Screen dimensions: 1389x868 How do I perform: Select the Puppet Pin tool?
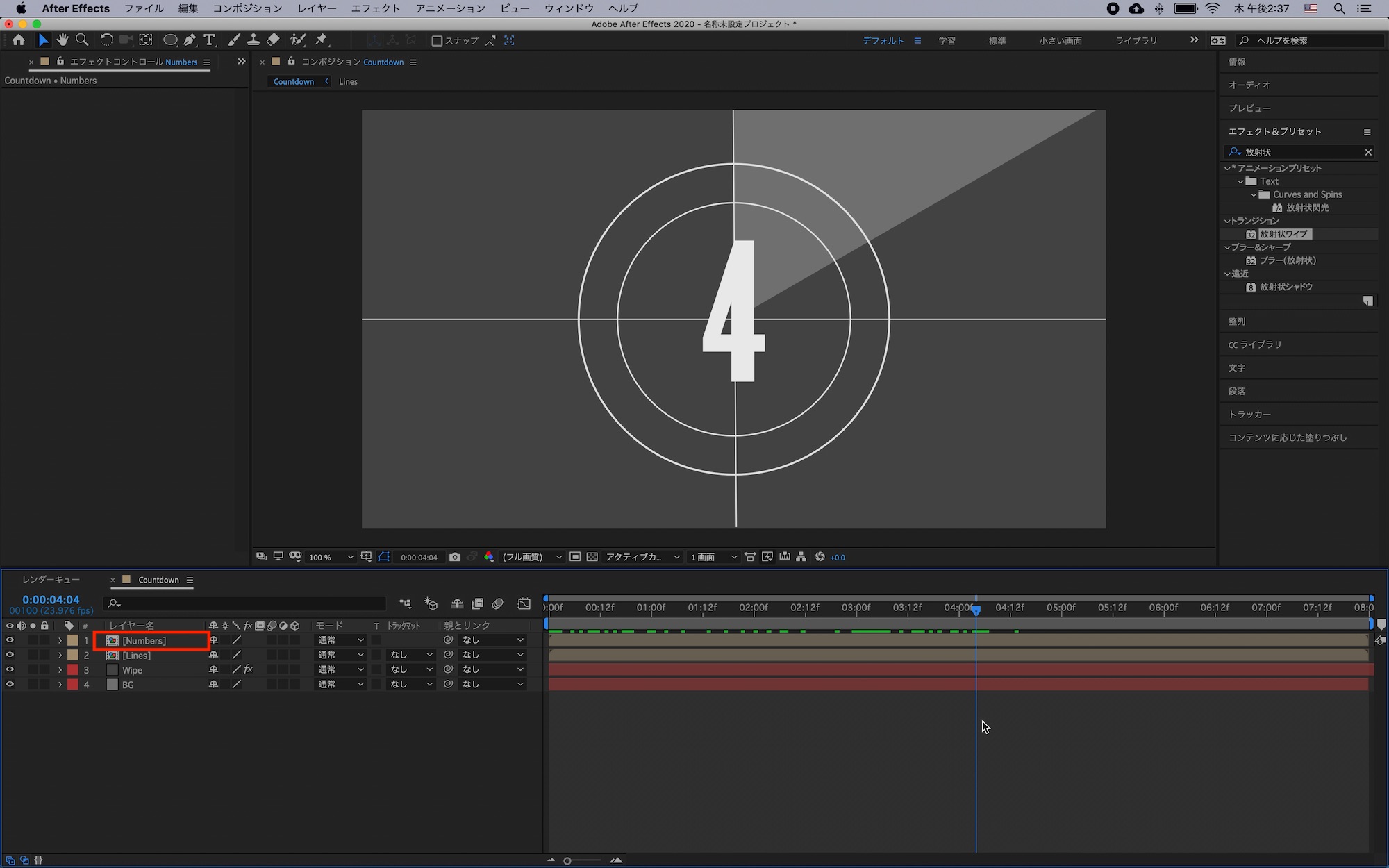point(321,40)
